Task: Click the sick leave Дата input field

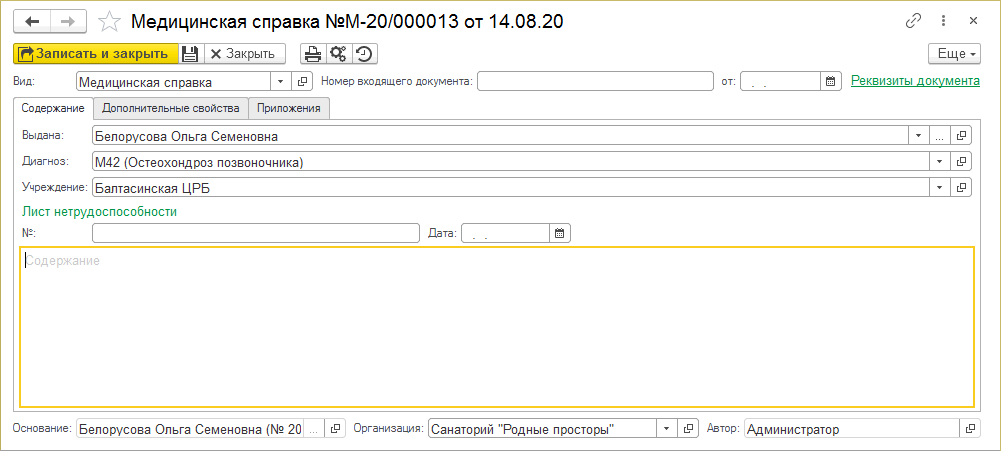Action: point(505,233)
